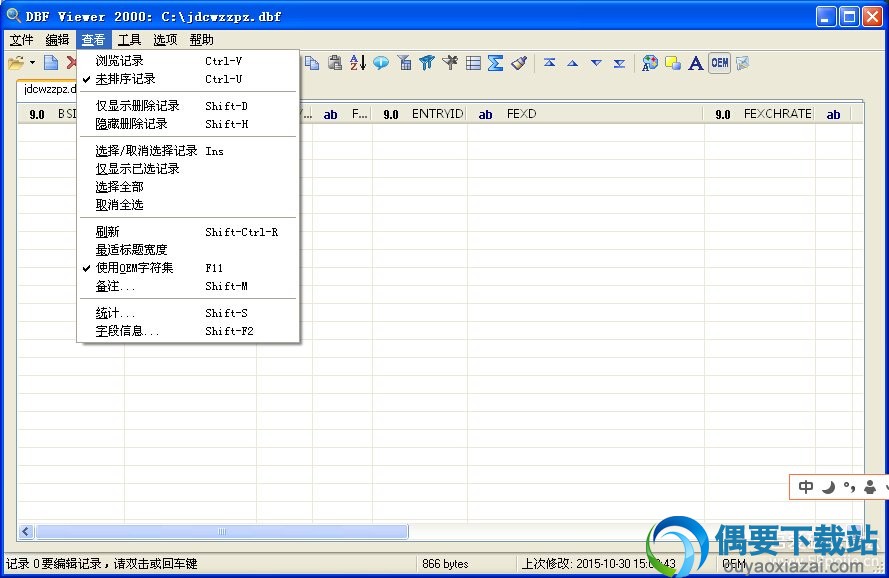Click the FEXD column header
Viewport: 889px width, 578px height.
[x=586, y=114]
